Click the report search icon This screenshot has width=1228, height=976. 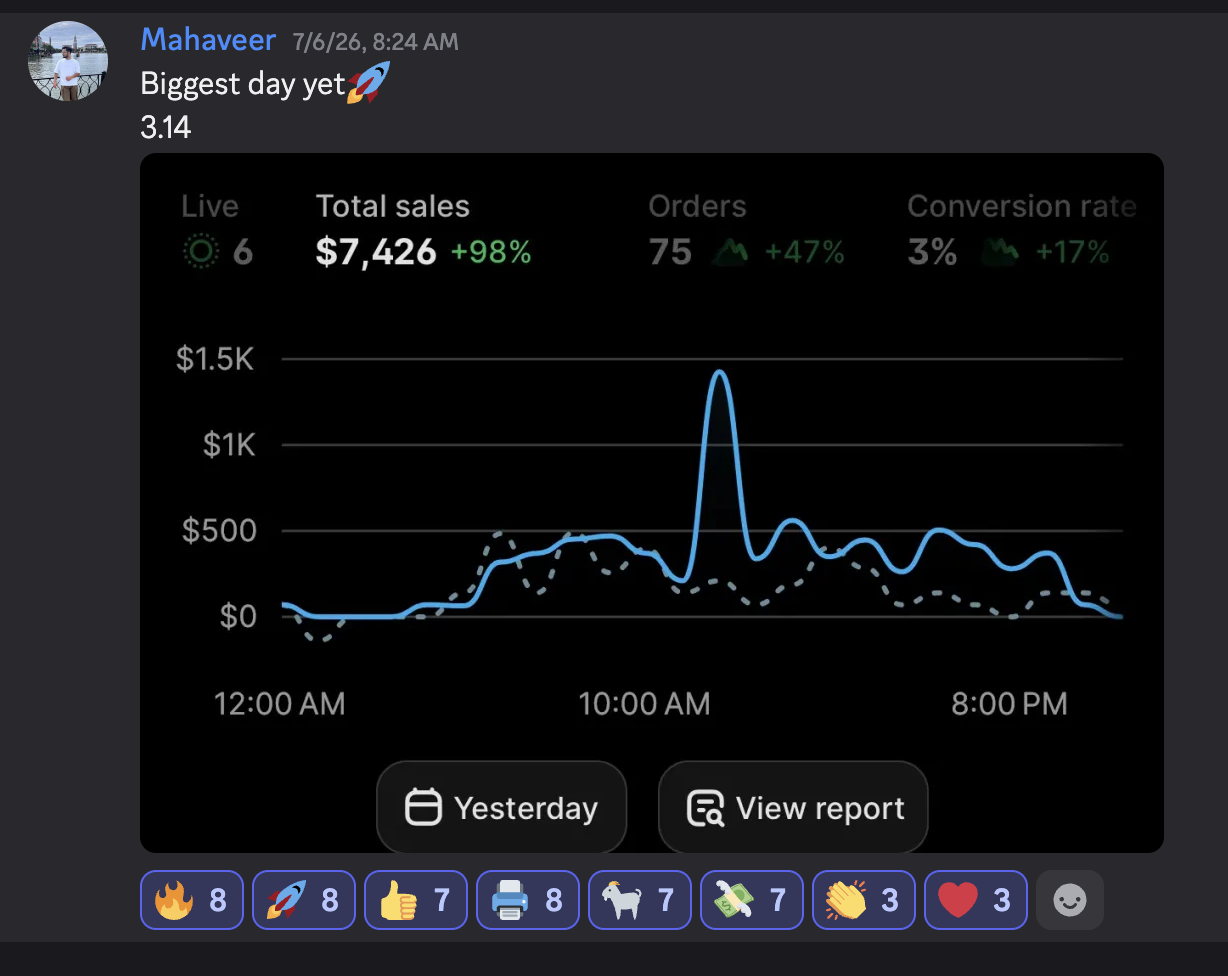[705, 807]
